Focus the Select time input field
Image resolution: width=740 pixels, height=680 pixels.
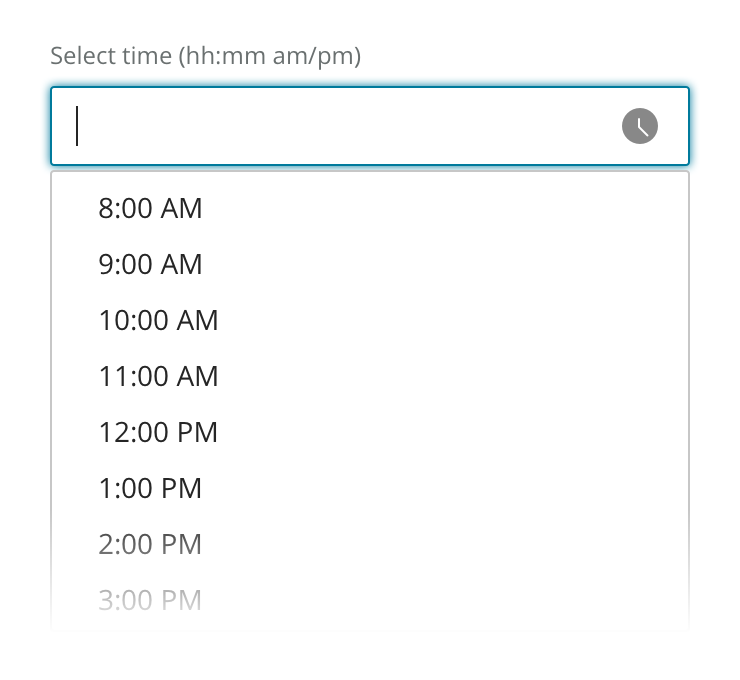coord(340,126)
